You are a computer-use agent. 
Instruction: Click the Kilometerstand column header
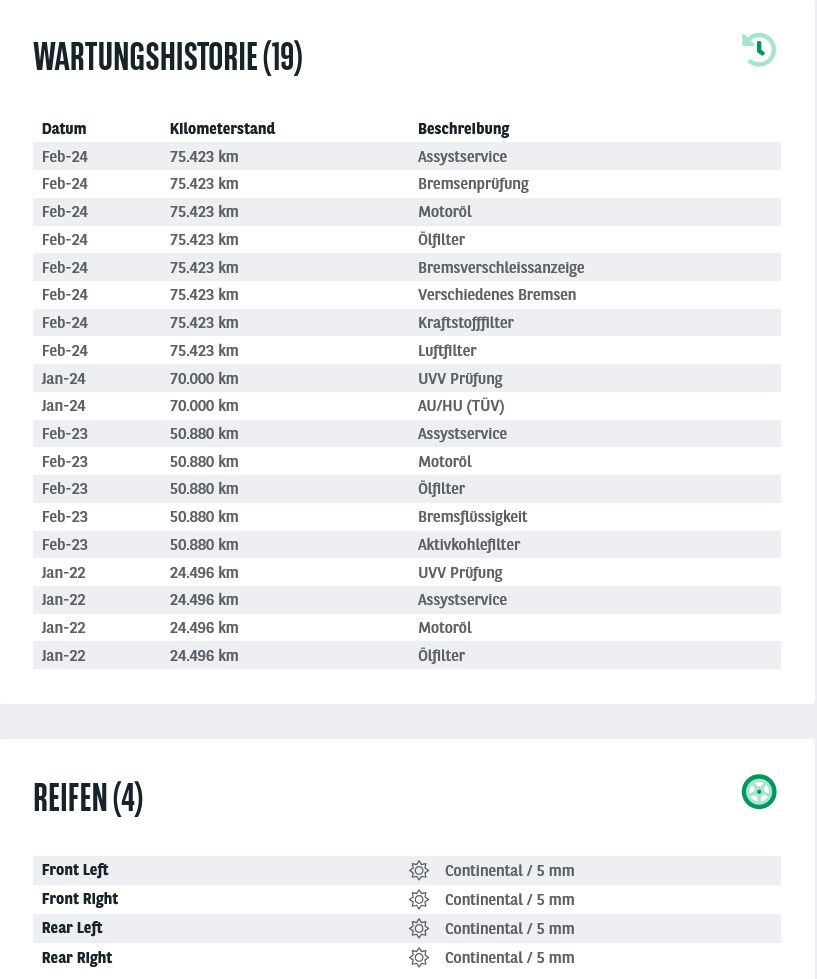[222, 129]
